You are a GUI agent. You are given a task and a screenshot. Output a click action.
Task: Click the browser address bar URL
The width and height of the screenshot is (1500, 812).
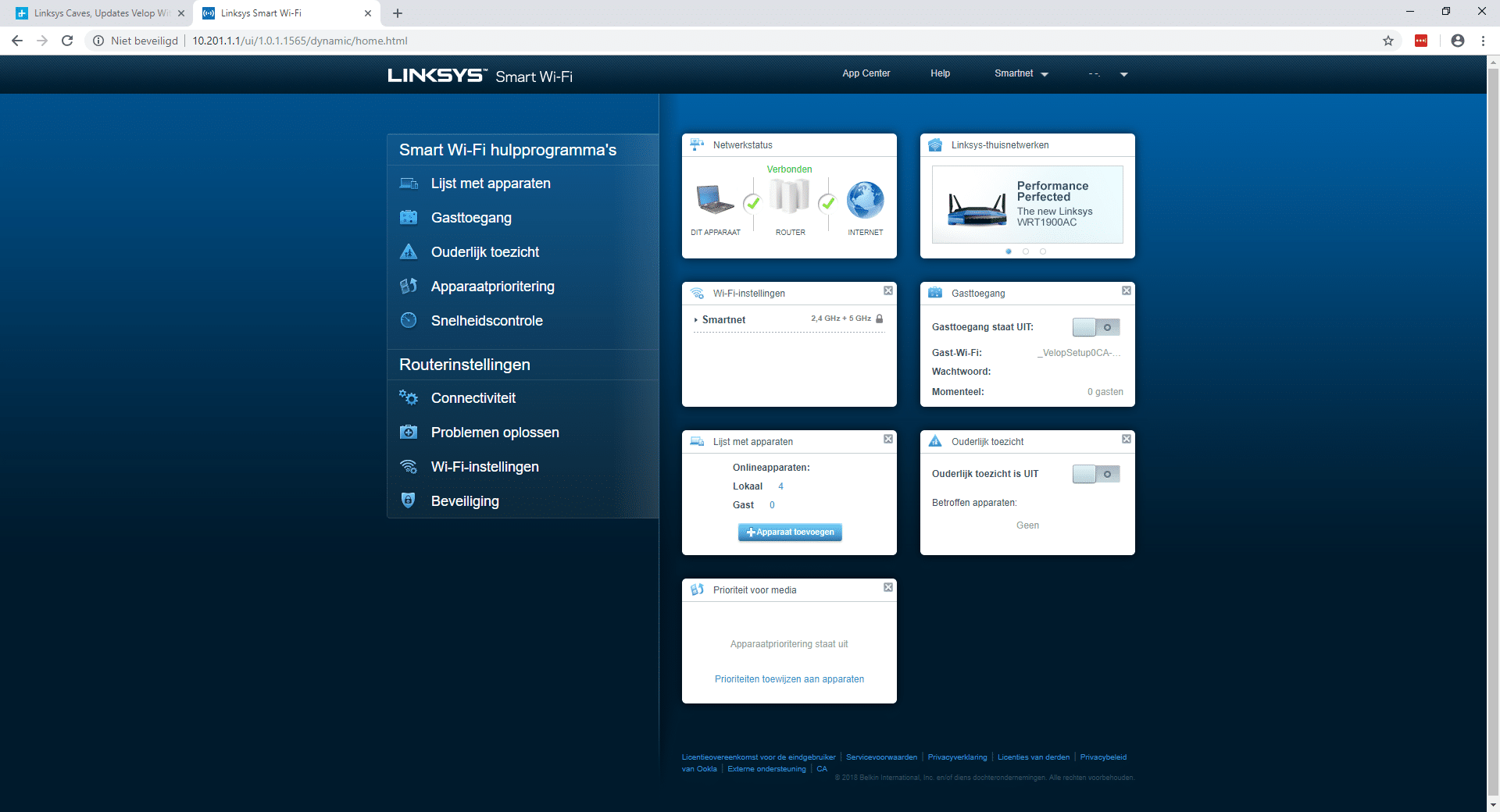pos(300,41)
